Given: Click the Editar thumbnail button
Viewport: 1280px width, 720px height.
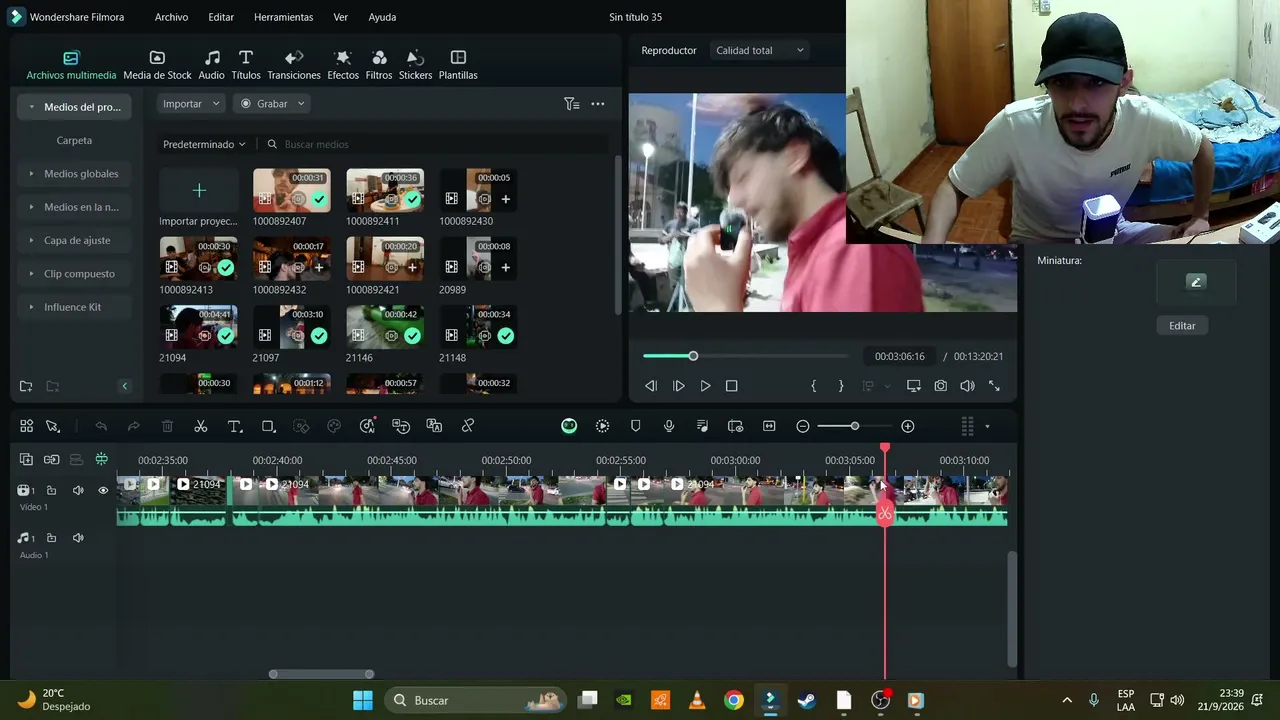Looking at the screenshot, I should 1182,326.
